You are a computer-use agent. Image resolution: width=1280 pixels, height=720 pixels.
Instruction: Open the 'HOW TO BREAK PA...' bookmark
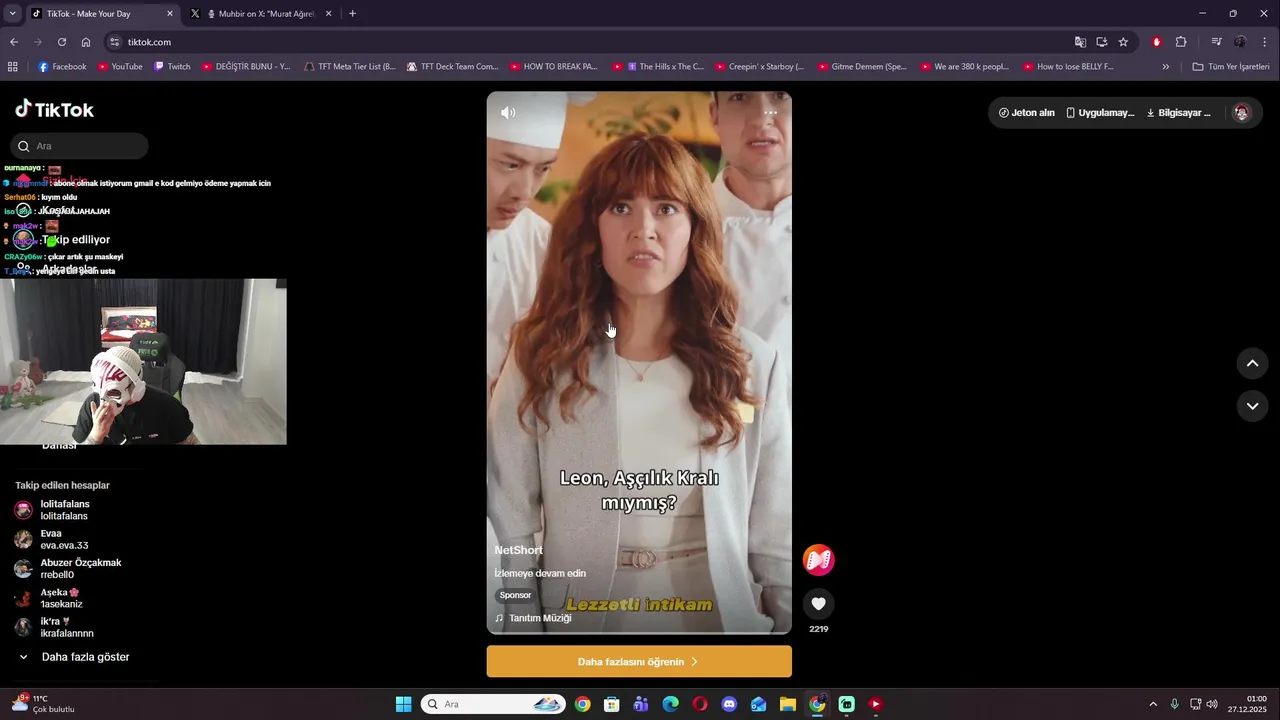tap(553, 67)
